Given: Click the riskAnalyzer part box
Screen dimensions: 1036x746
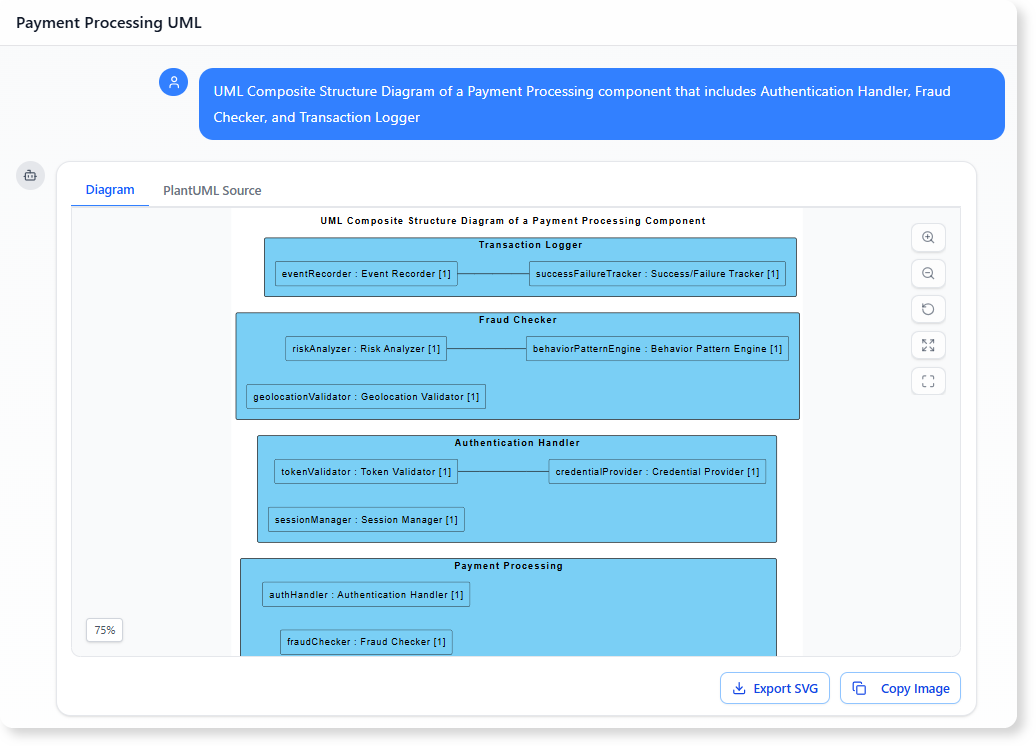Looking at the screenshot, I should tap(366, 349).
